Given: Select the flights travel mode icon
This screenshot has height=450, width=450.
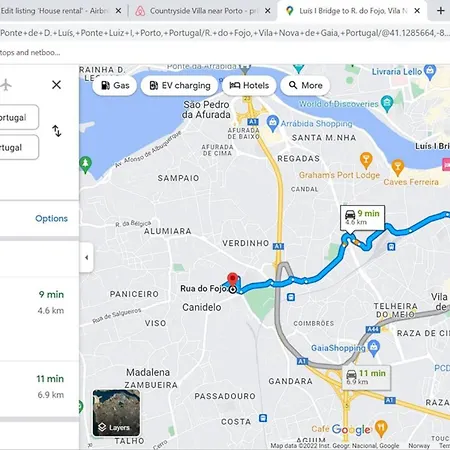Looking at the screenshot, I should pyautogui.click(x=5, y=85).
